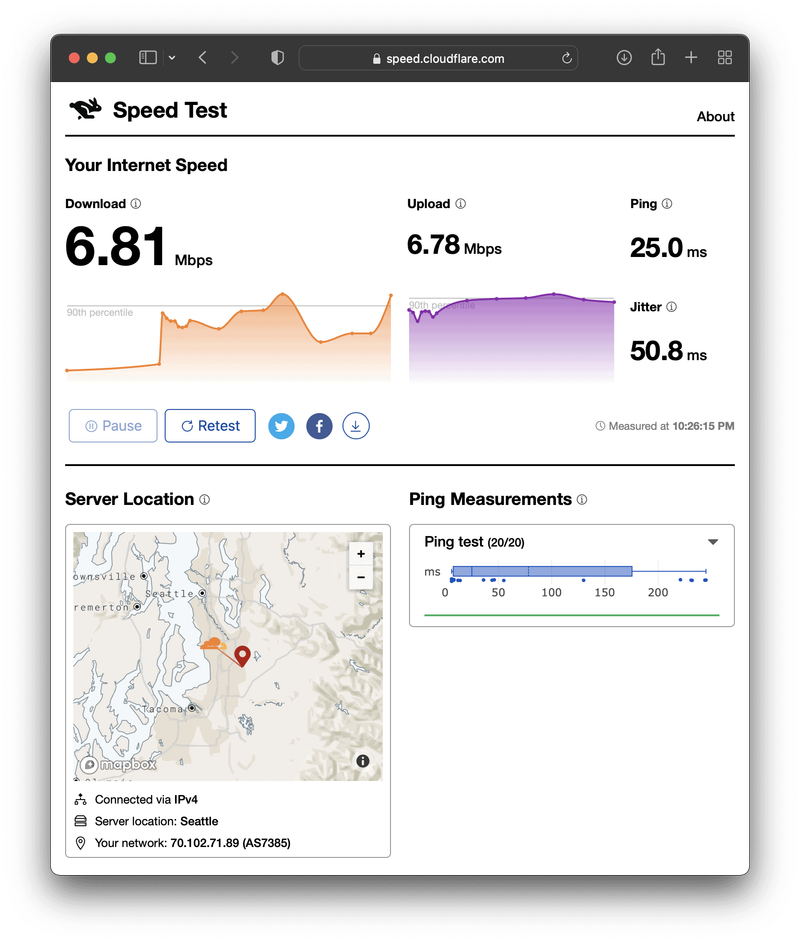Click the download results icon

(x=356, y=426)
